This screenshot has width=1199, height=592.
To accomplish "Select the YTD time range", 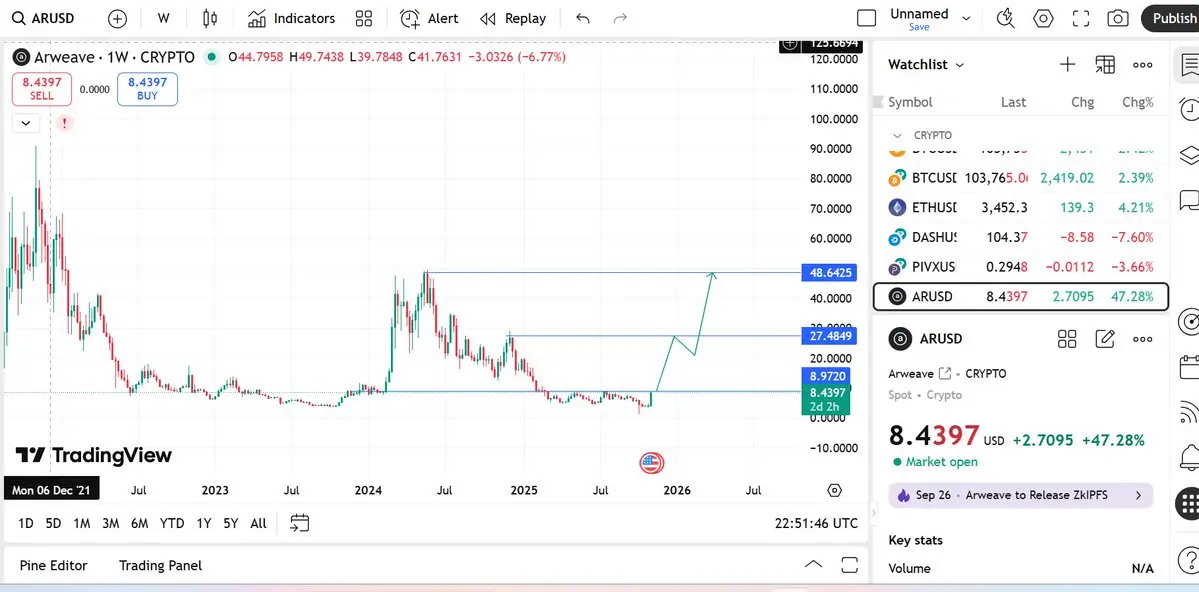I will 172,523.
